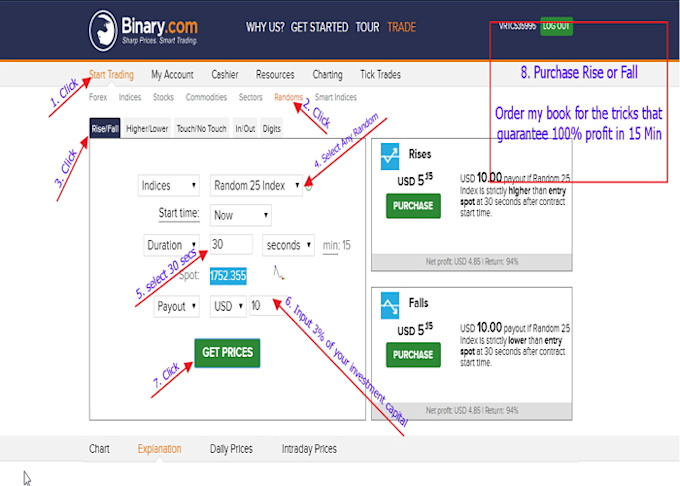Click PURCHASE in the Rises card

tap(413, 205)
